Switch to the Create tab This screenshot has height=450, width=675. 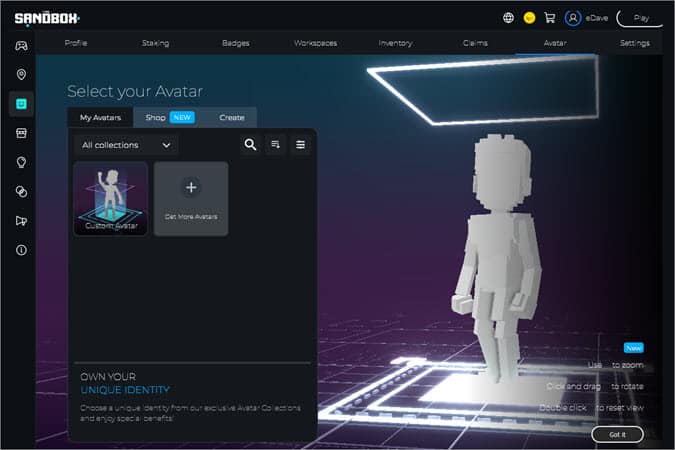(x=232, y=117)
